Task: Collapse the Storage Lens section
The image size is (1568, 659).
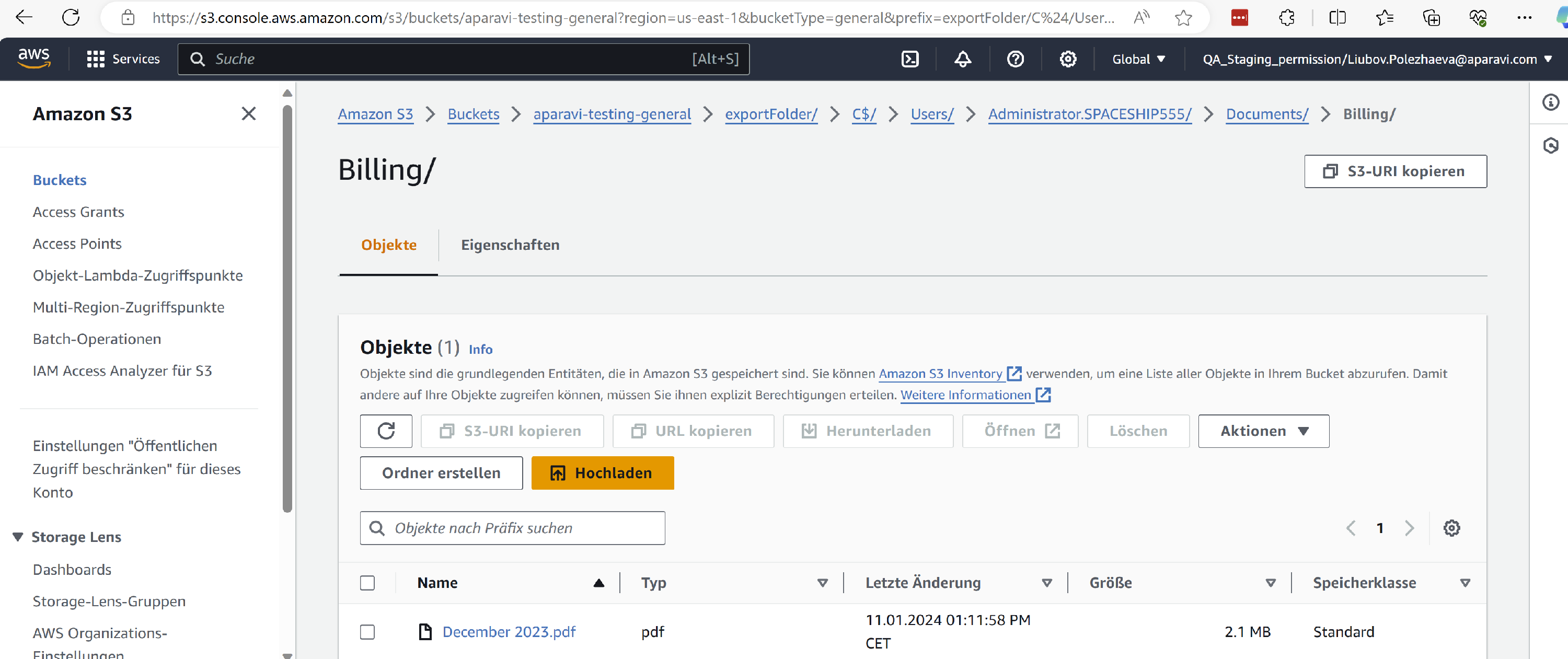Action: [x=18, y=537]
